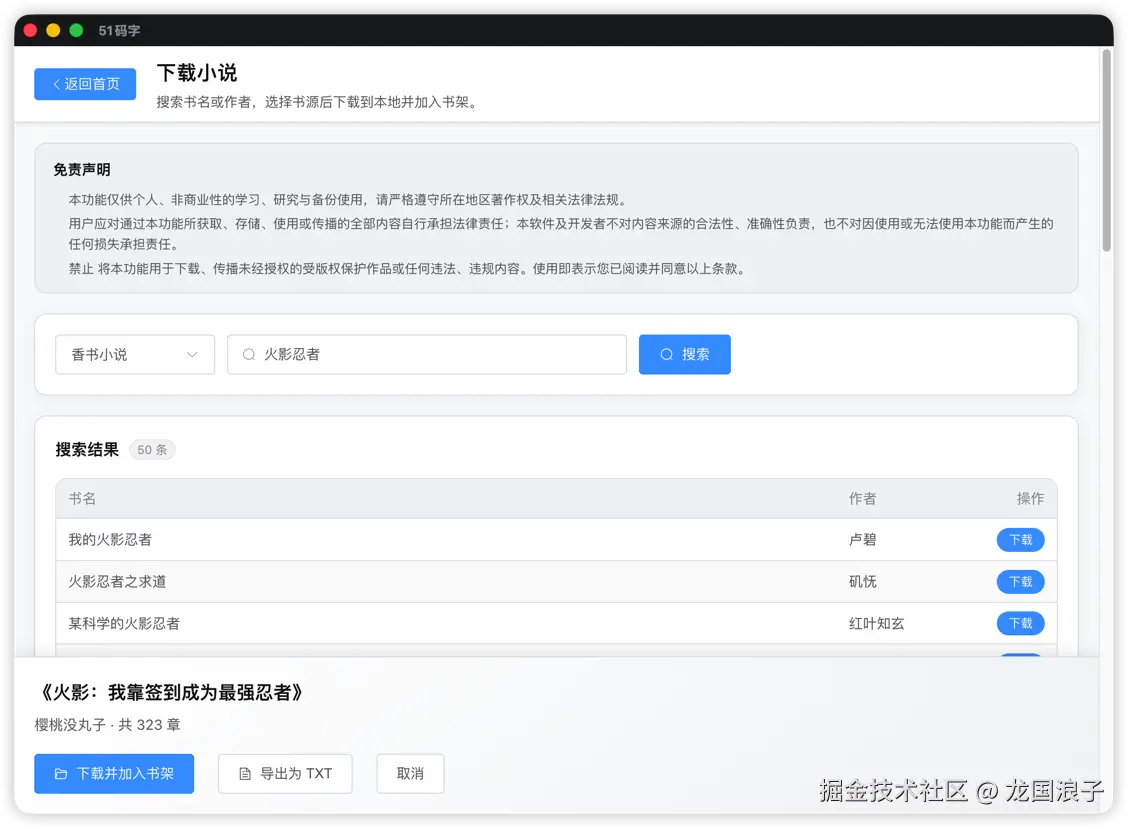Click 下载并加入书架 for the selected novel
The width and height of the screenshot is (1128, 828).
[x=114, y=773]
